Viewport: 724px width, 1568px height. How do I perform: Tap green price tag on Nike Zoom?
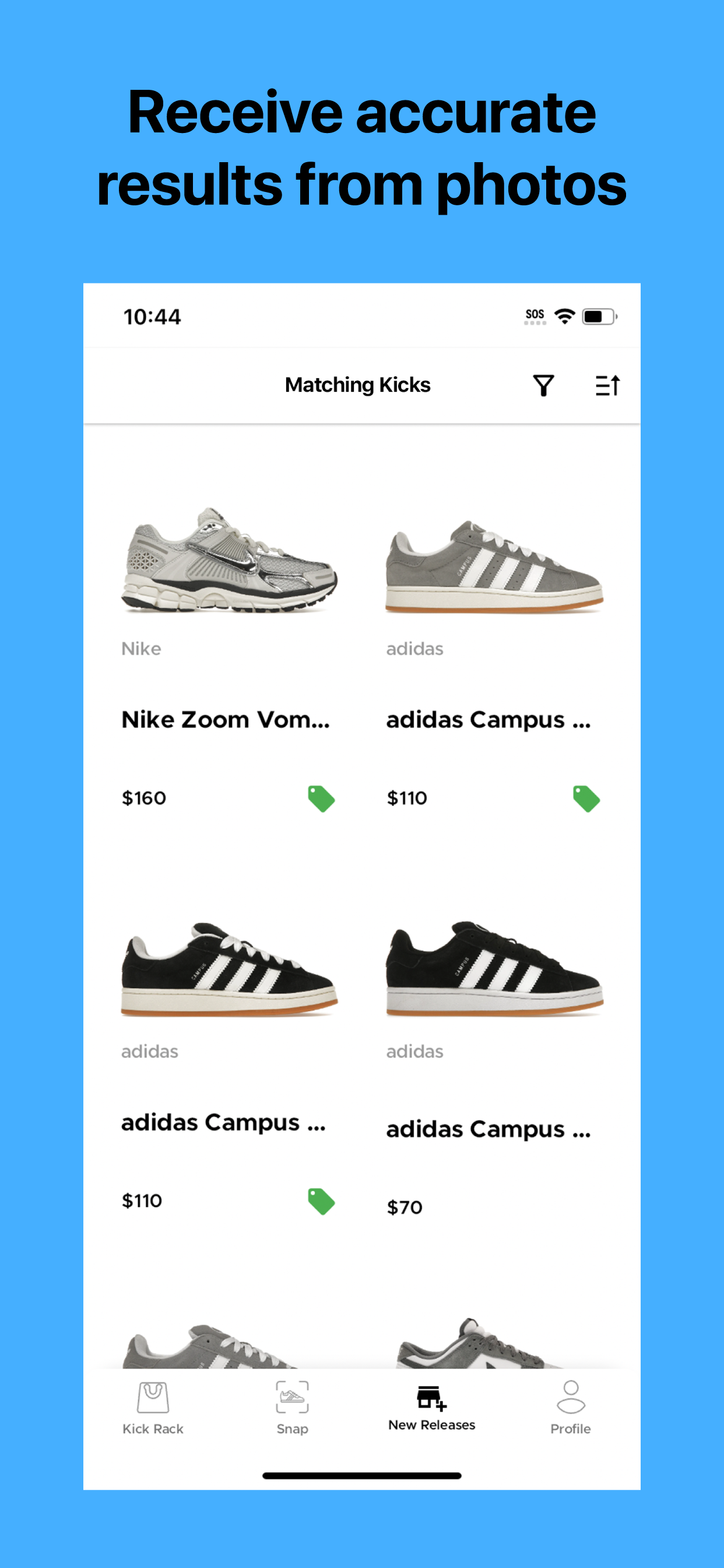click(x=321, y=799)
